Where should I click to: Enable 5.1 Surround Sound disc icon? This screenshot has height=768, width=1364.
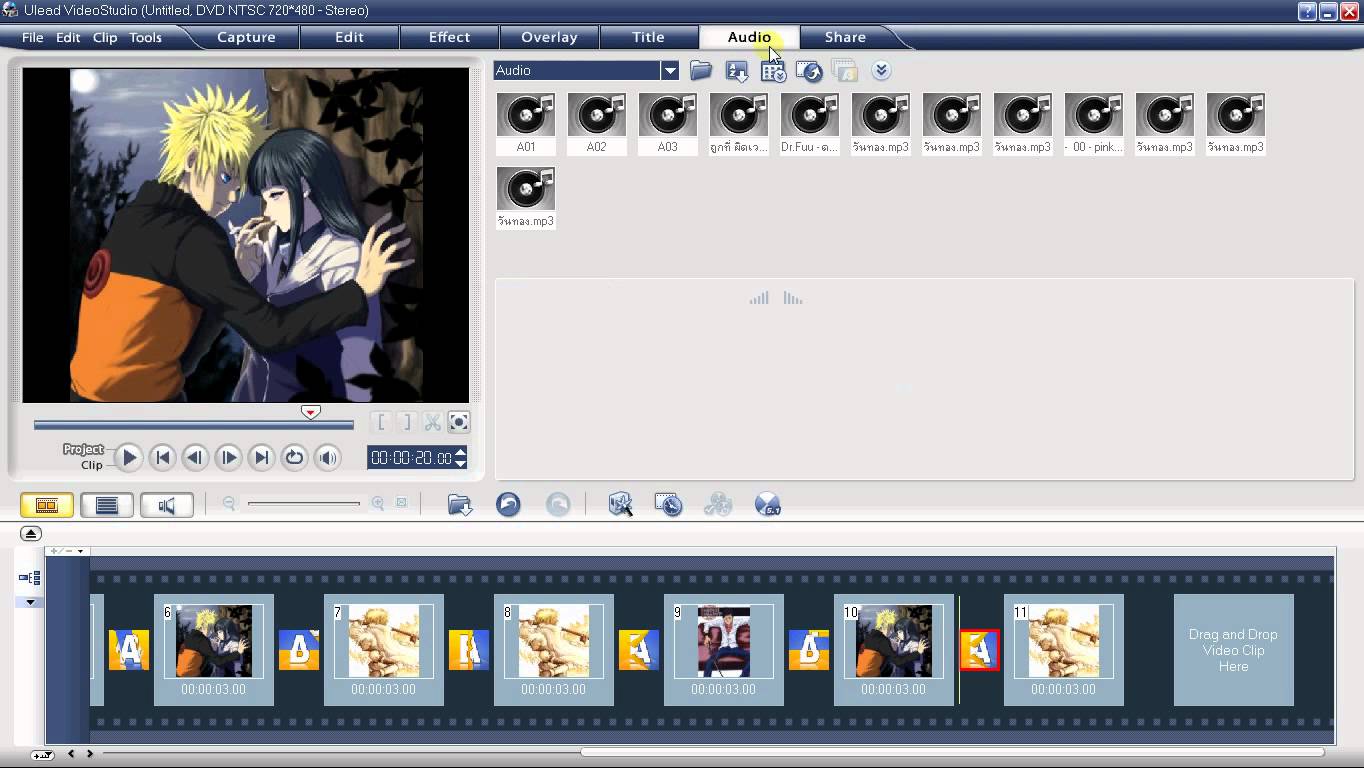[x=767, y=504]
